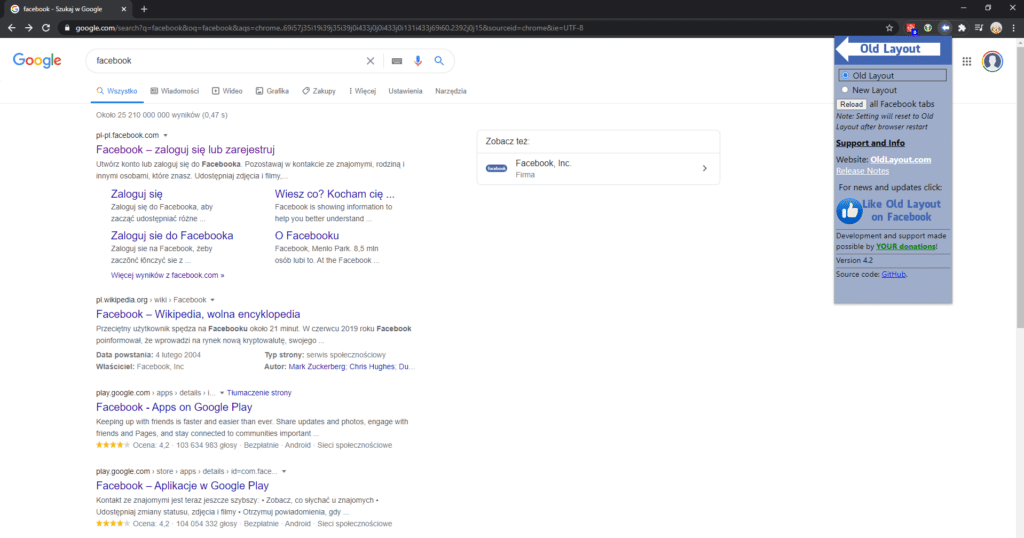1024x538 pixels.
Task: Visit OldLayout.com website link
Action: [x=901, y=159]
